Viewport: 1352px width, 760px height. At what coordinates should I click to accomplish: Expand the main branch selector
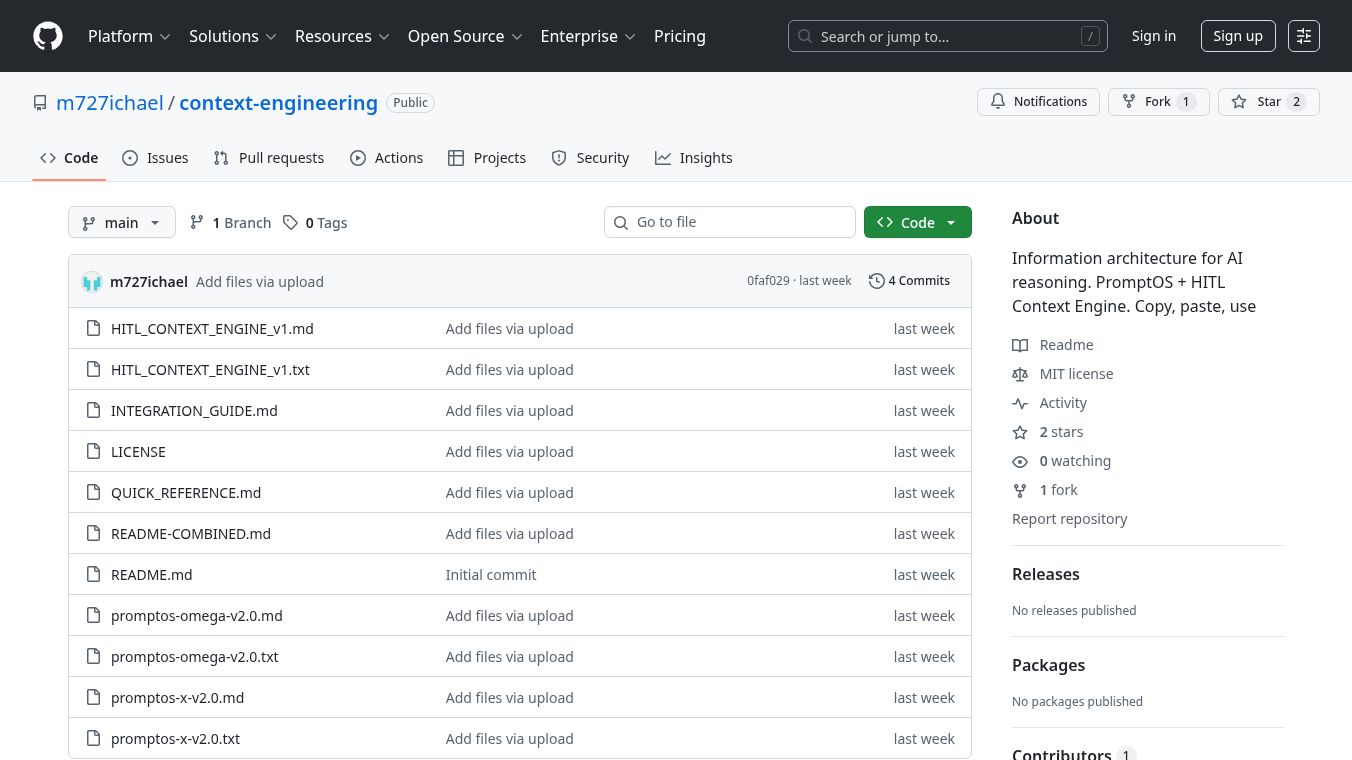point(121,223)
